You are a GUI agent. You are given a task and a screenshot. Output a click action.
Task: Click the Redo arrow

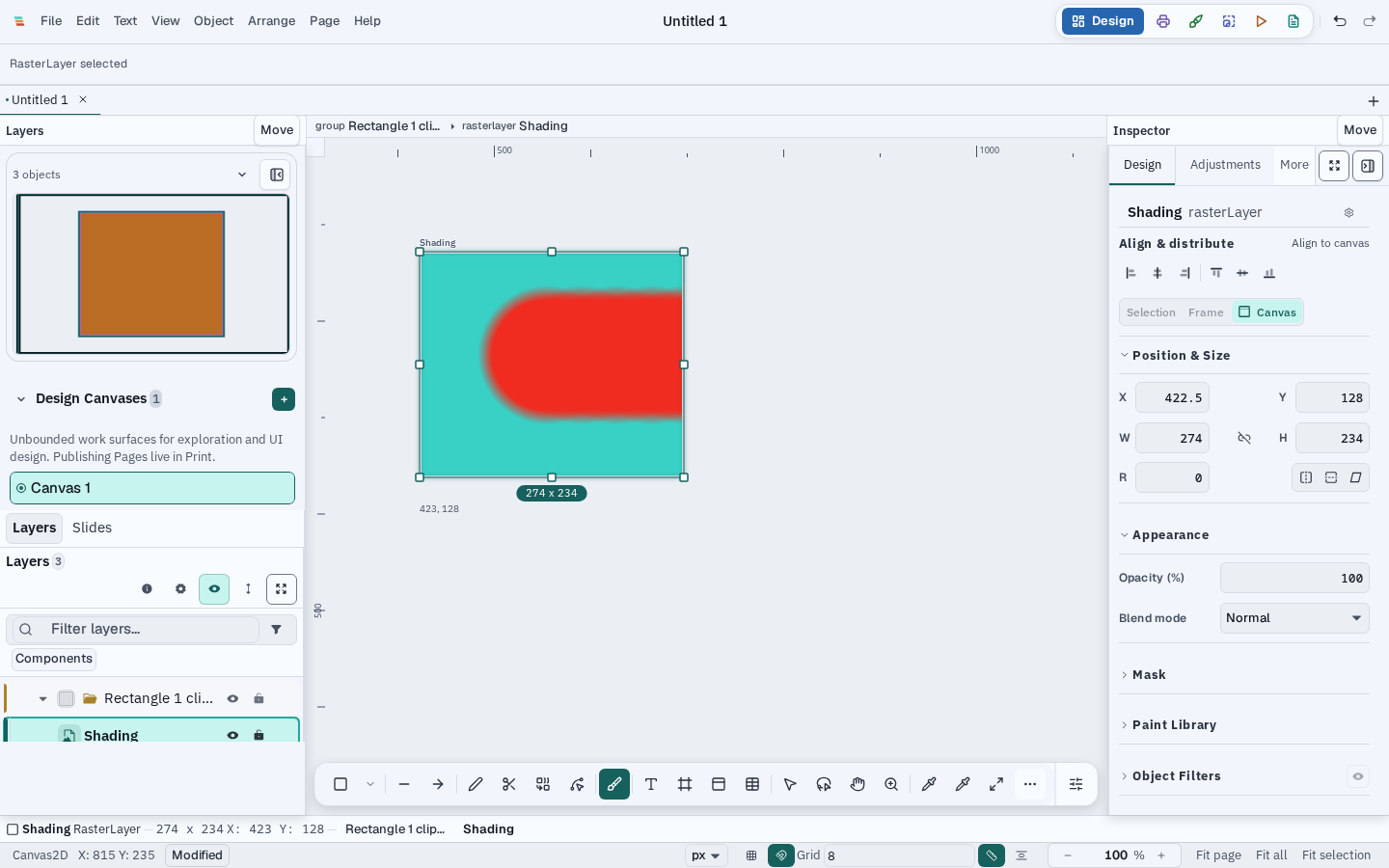1370,21
